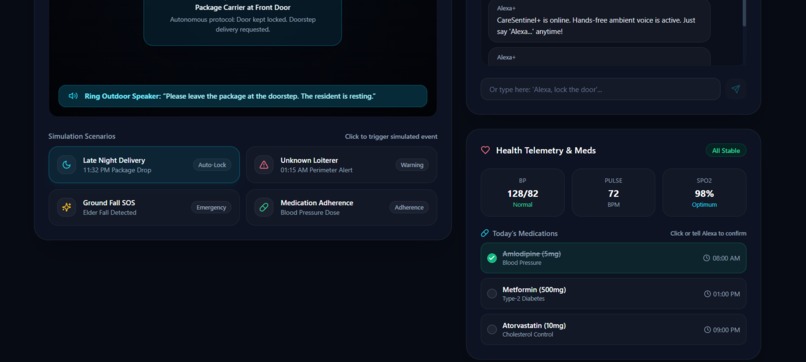This screenshot has height=362, width=806.
Task: Click the 'Today's Medications' label
Action: pos(525,233)
